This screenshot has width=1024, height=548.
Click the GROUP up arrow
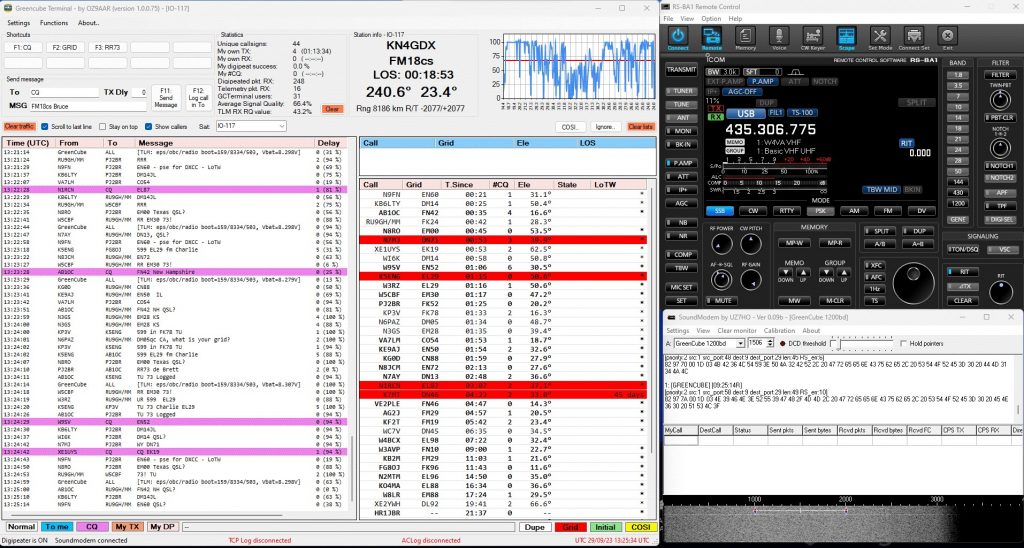tap(844, 272)
